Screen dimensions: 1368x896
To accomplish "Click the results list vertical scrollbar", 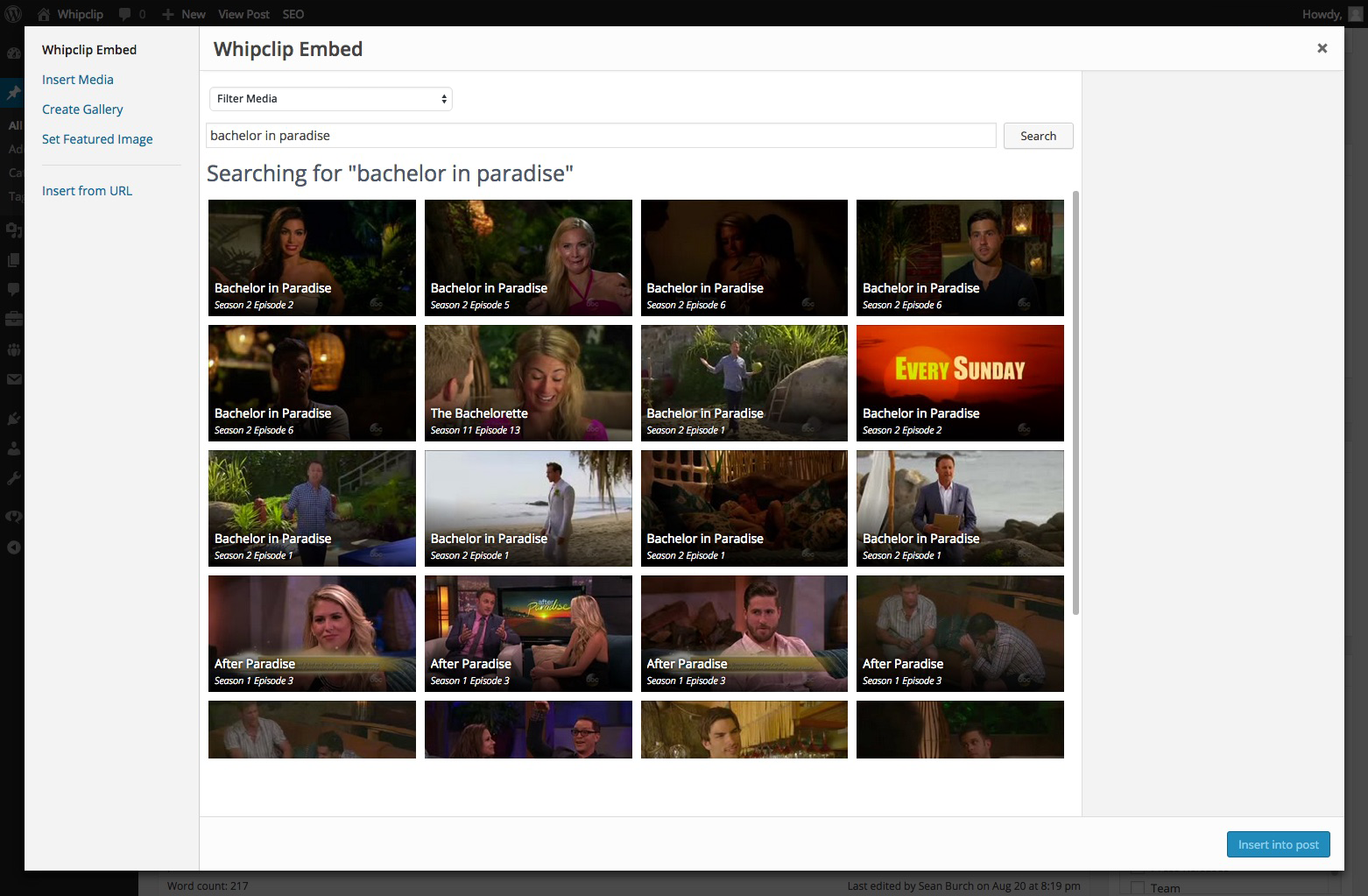I will tap(1075, 403).
